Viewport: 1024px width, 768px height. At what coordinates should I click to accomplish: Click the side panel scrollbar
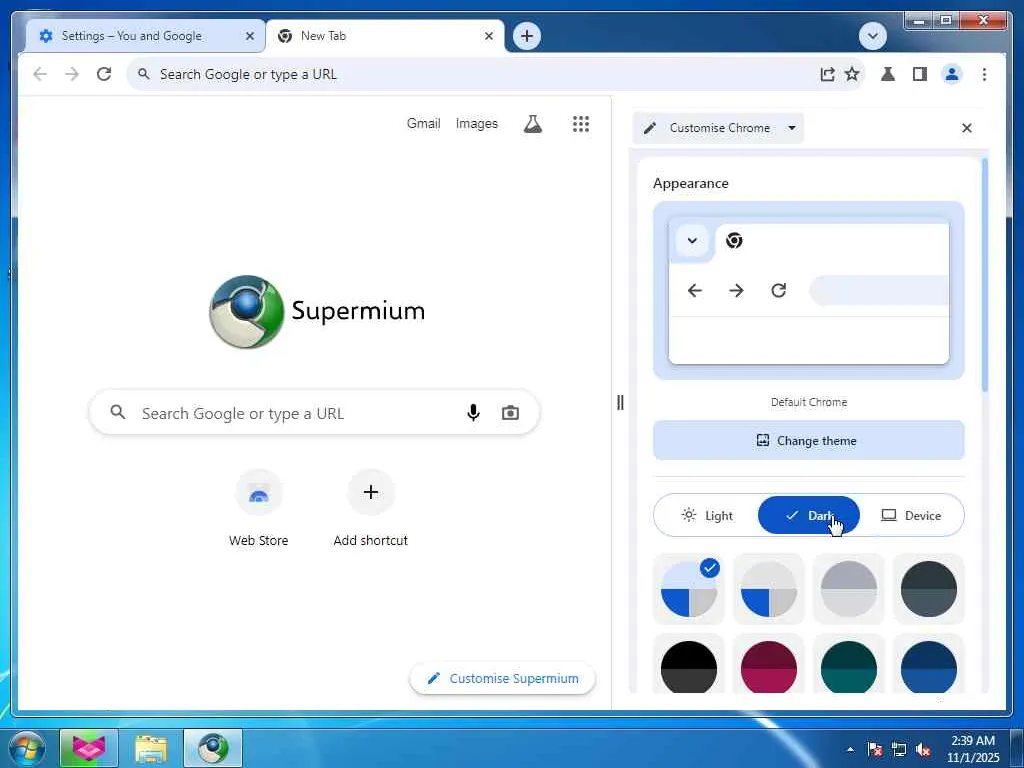(985, 274)
